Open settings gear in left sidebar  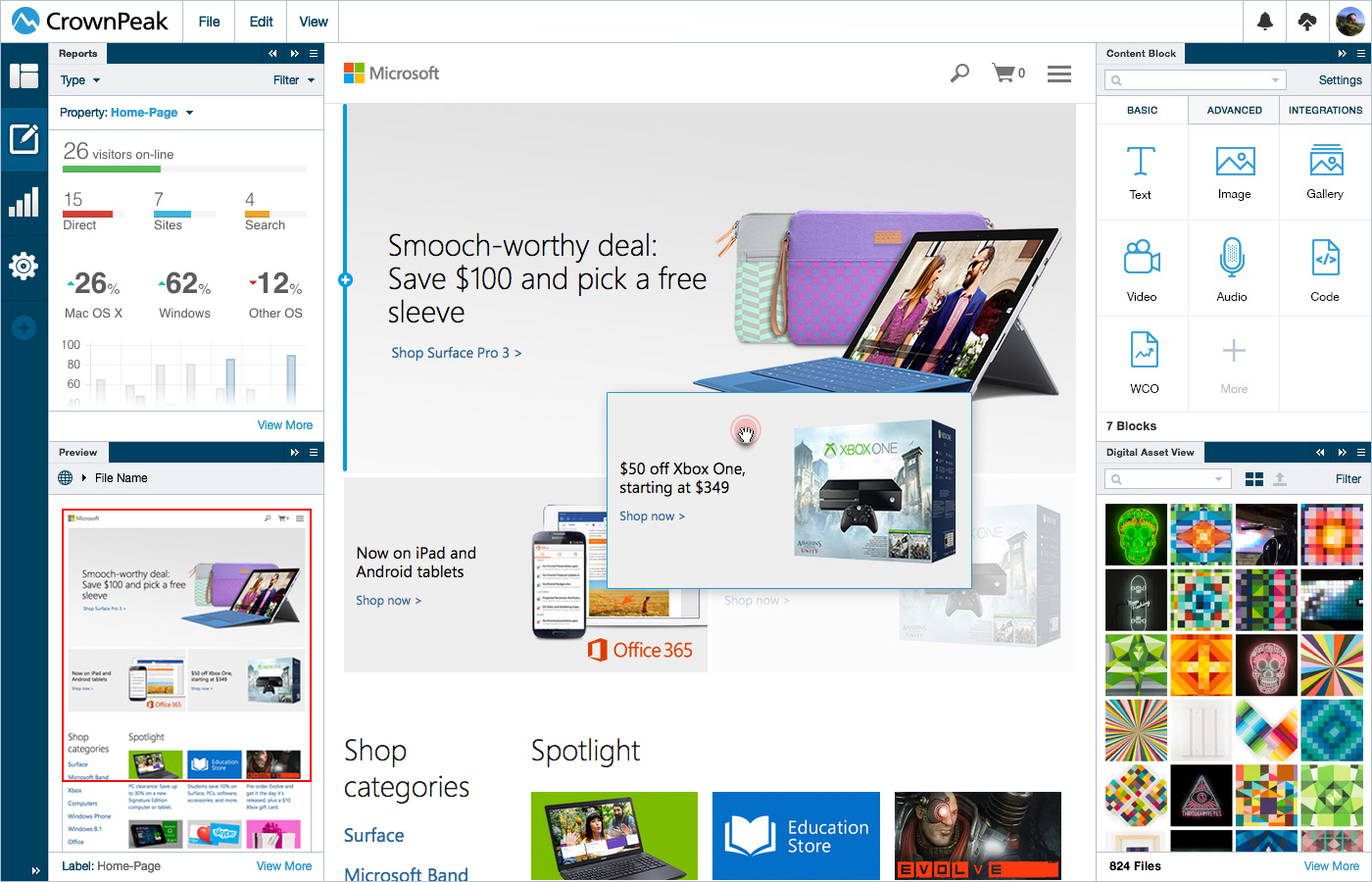(x=24, y=266)
